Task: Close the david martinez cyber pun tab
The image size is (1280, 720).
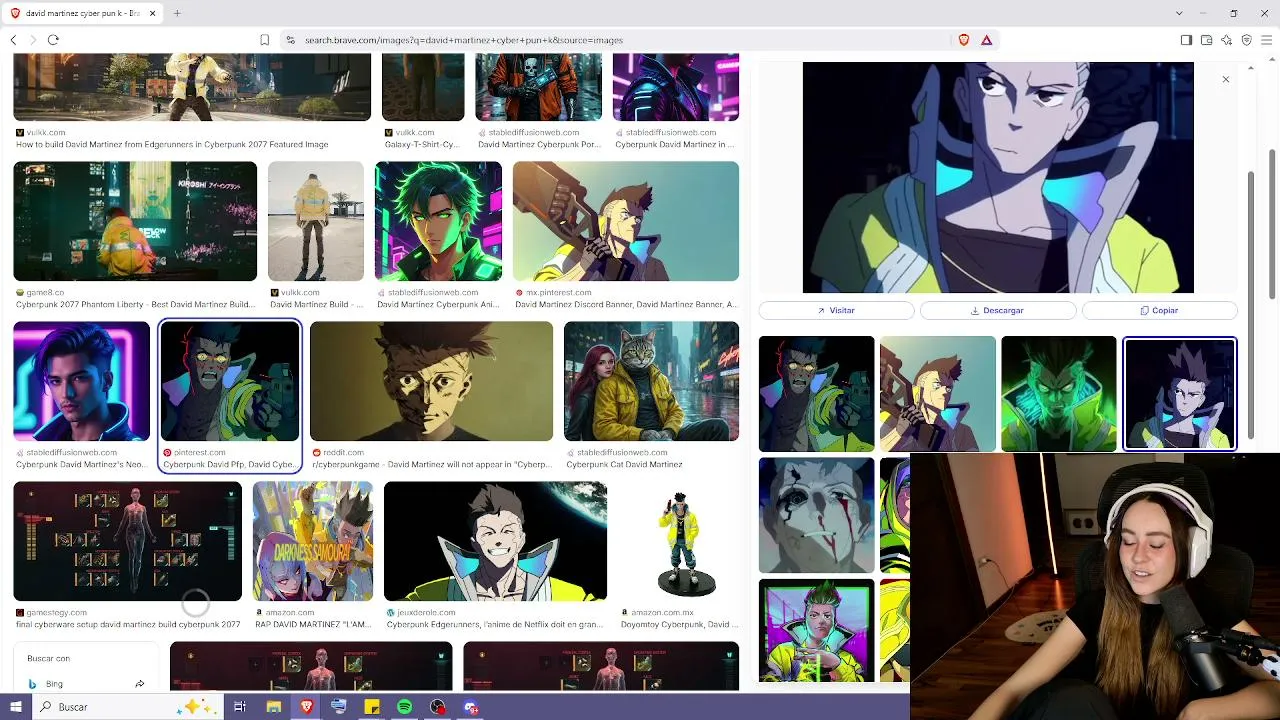Action: tap(153, 13)
